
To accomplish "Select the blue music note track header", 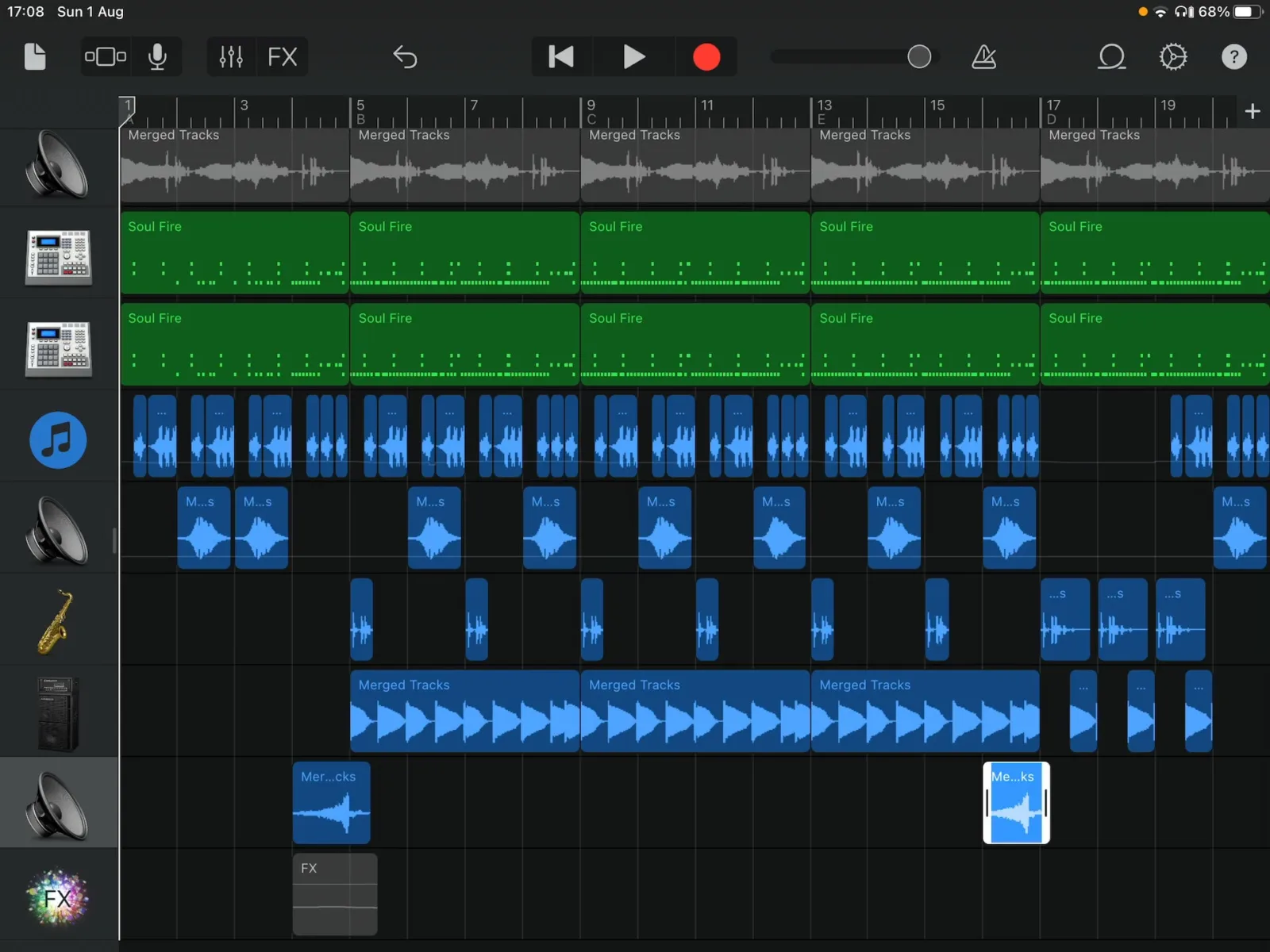I will [x=58, y=440].
